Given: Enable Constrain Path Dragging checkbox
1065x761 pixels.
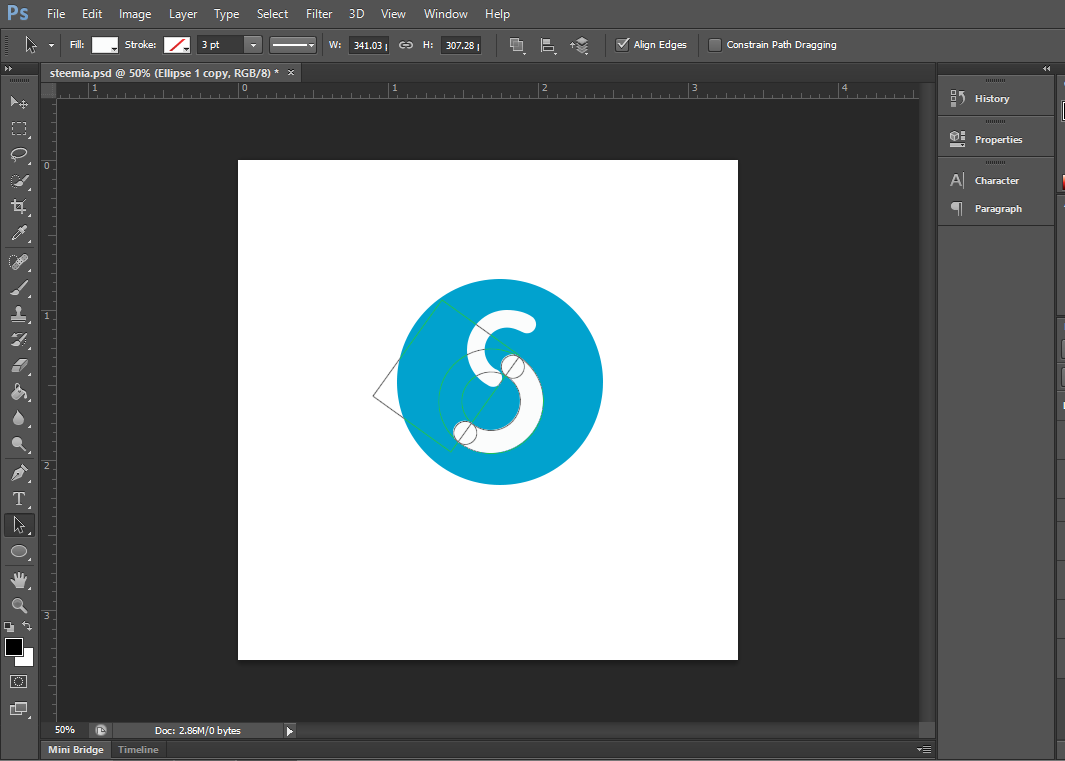Looking at the screenshot, I should (715, 45).
